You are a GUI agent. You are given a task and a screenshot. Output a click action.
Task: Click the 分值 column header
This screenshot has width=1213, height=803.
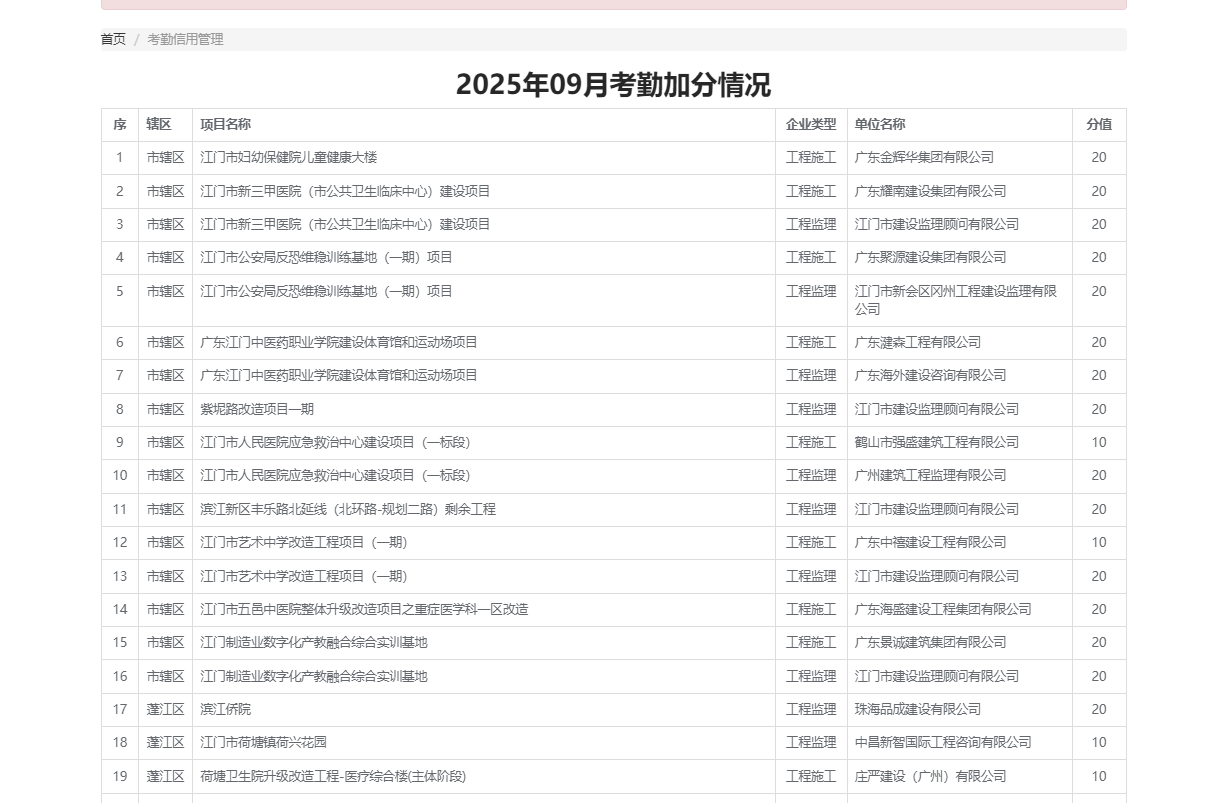[1098, 125]
